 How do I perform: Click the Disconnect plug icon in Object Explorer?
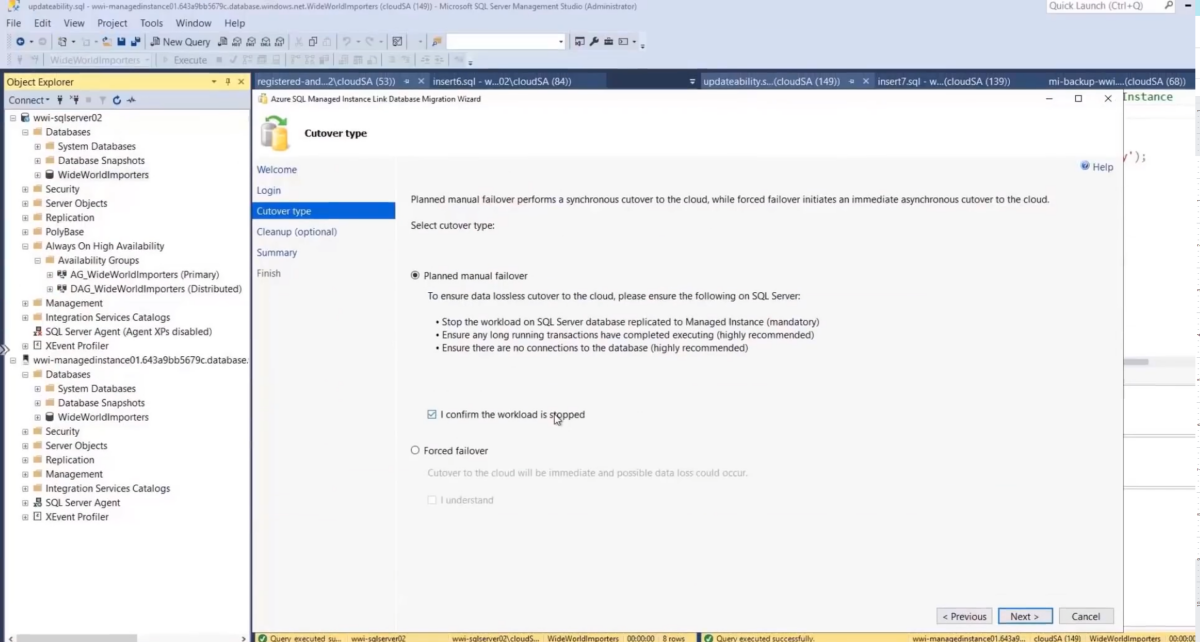[75, 100]
